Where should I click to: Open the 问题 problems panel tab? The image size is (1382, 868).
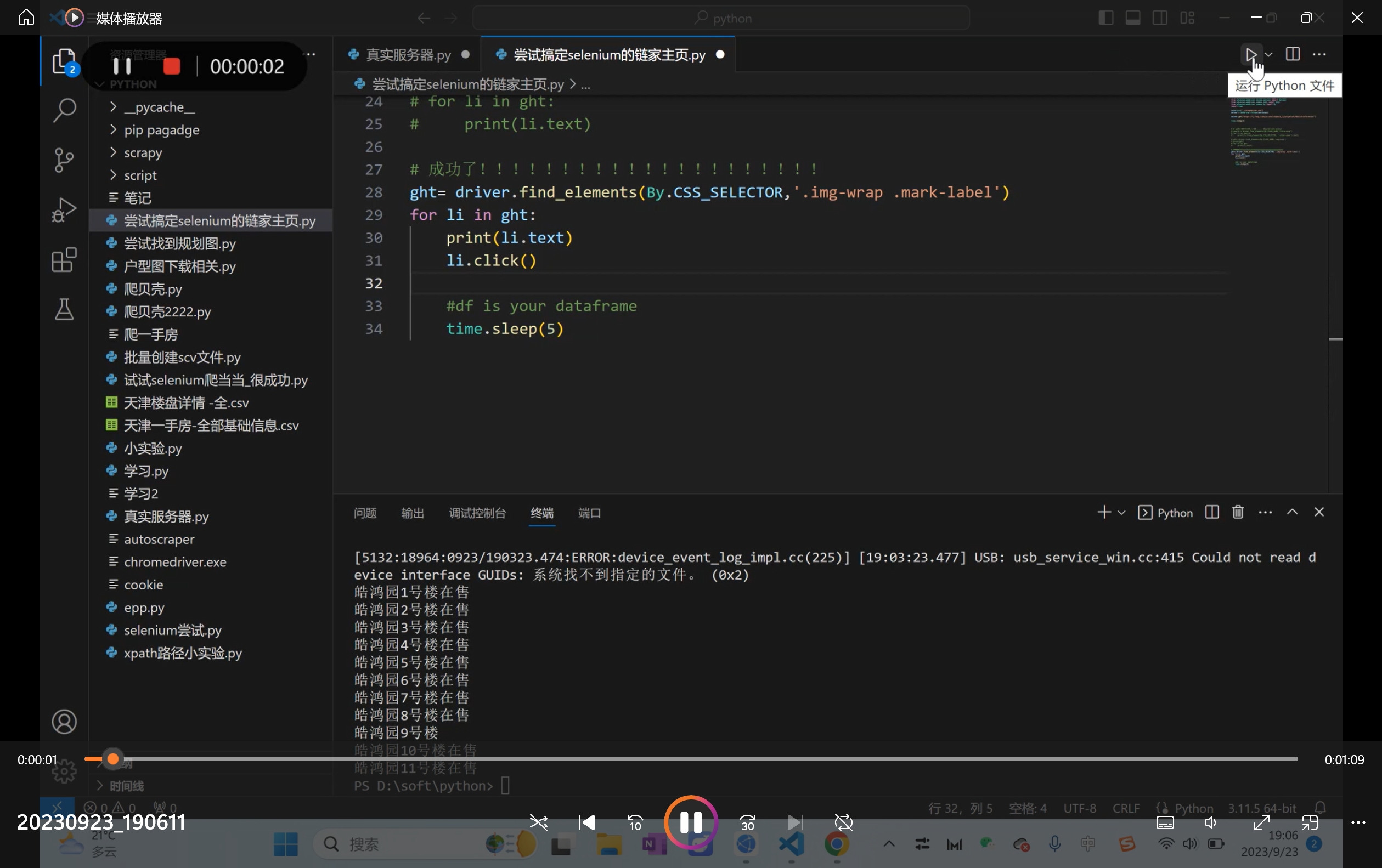click(365, 512)
